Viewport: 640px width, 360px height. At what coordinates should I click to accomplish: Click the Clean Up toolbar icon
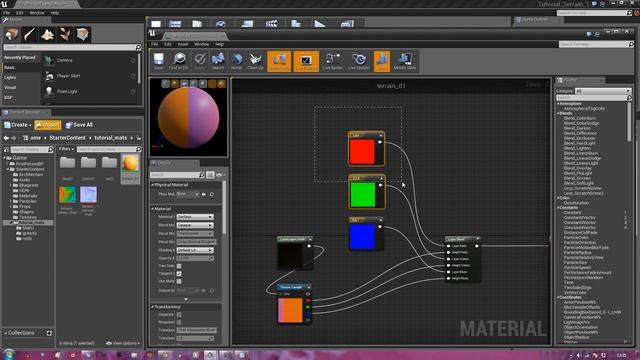[x=256, y=61]
